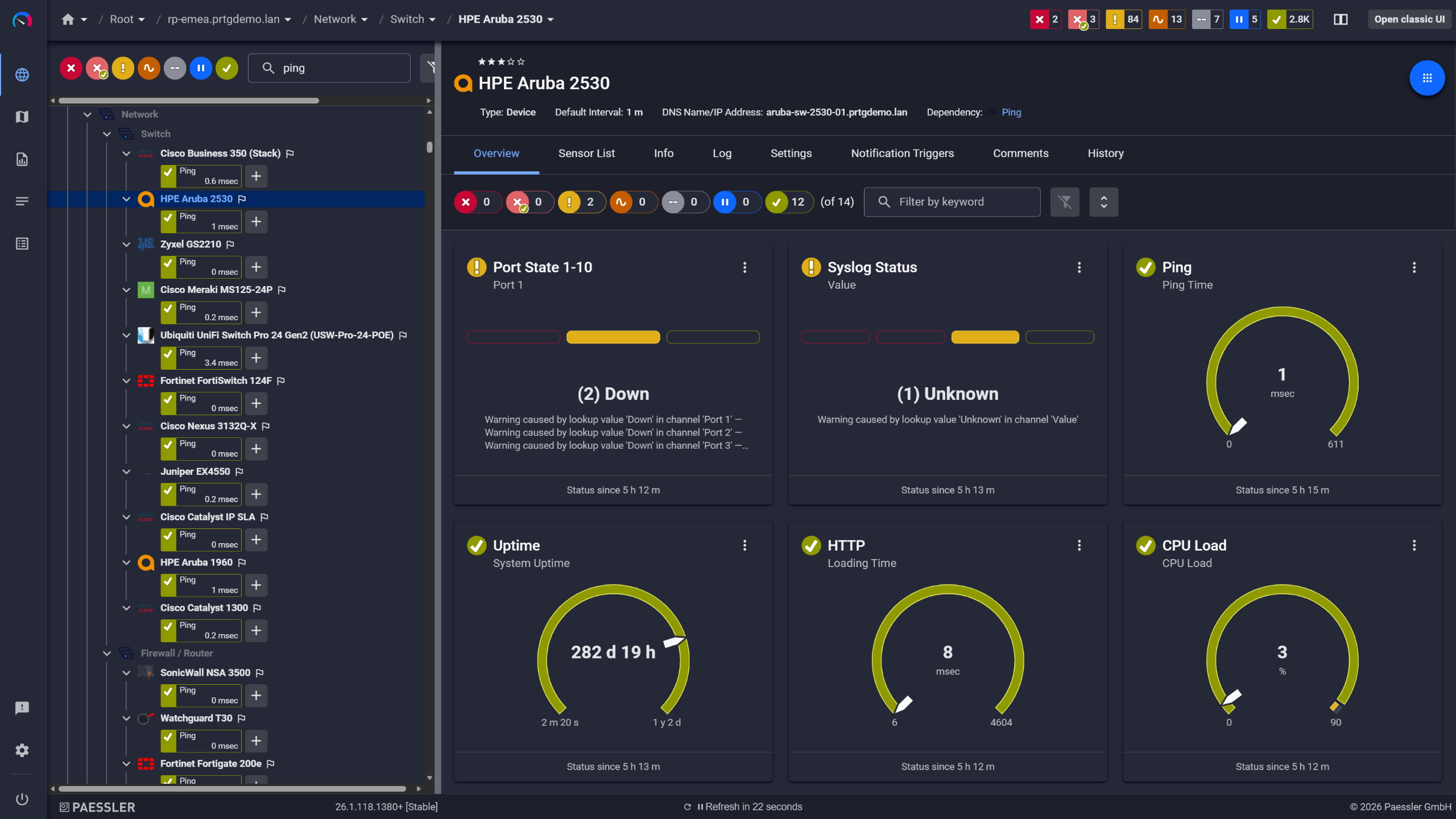1456x819 pixels.
Task: Open the Settings tab
Action: click(x=791, y=154)
